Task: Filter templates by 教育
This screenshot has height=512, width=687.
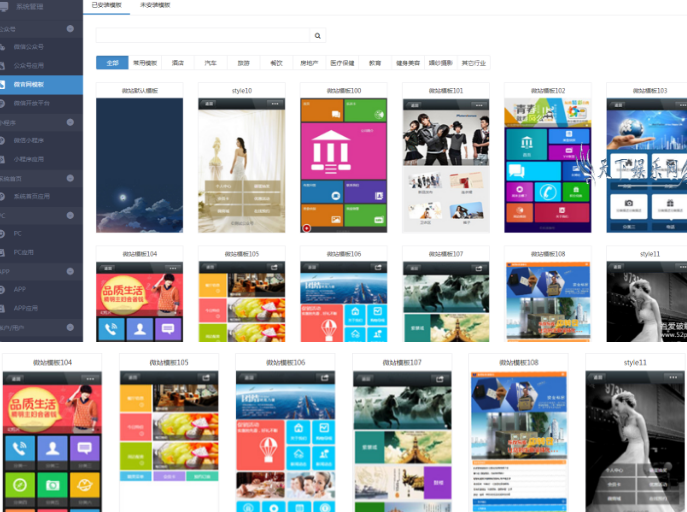Action: pyautogui.click(x=375, y=63)
